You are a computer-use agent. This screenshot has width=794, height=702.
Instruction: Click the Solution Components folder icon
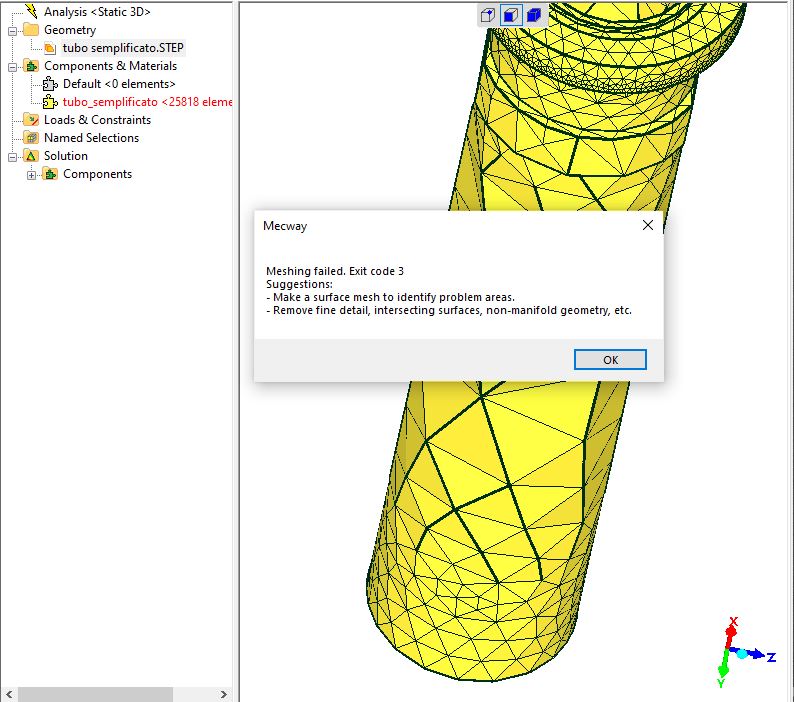pos(50,174)
